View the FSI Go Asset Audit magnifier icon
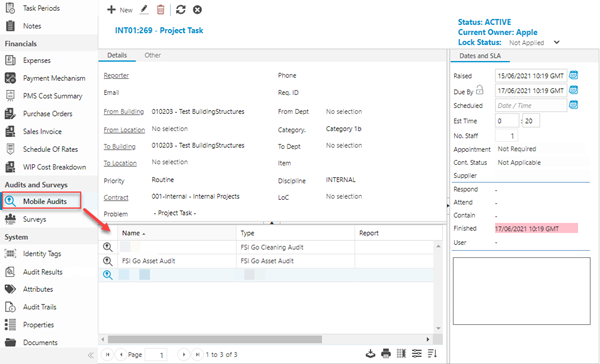 click(x=108, y=261)
